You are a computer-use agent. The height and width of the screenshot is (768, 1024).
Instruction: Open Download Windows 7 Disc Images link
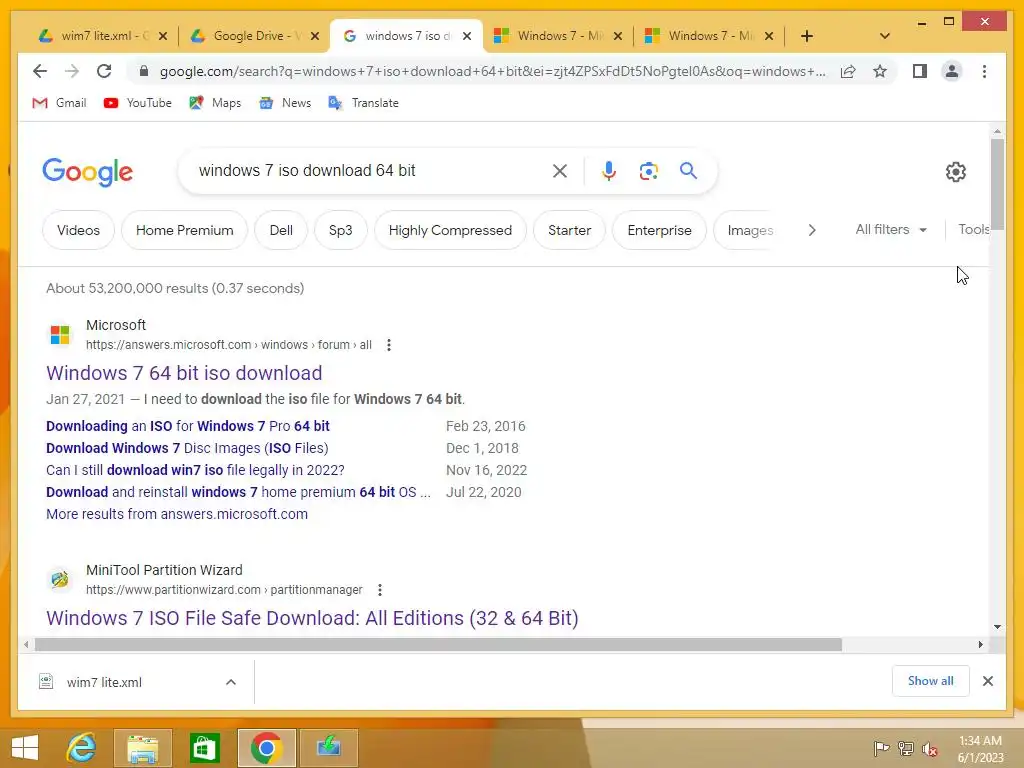point(187,448)
